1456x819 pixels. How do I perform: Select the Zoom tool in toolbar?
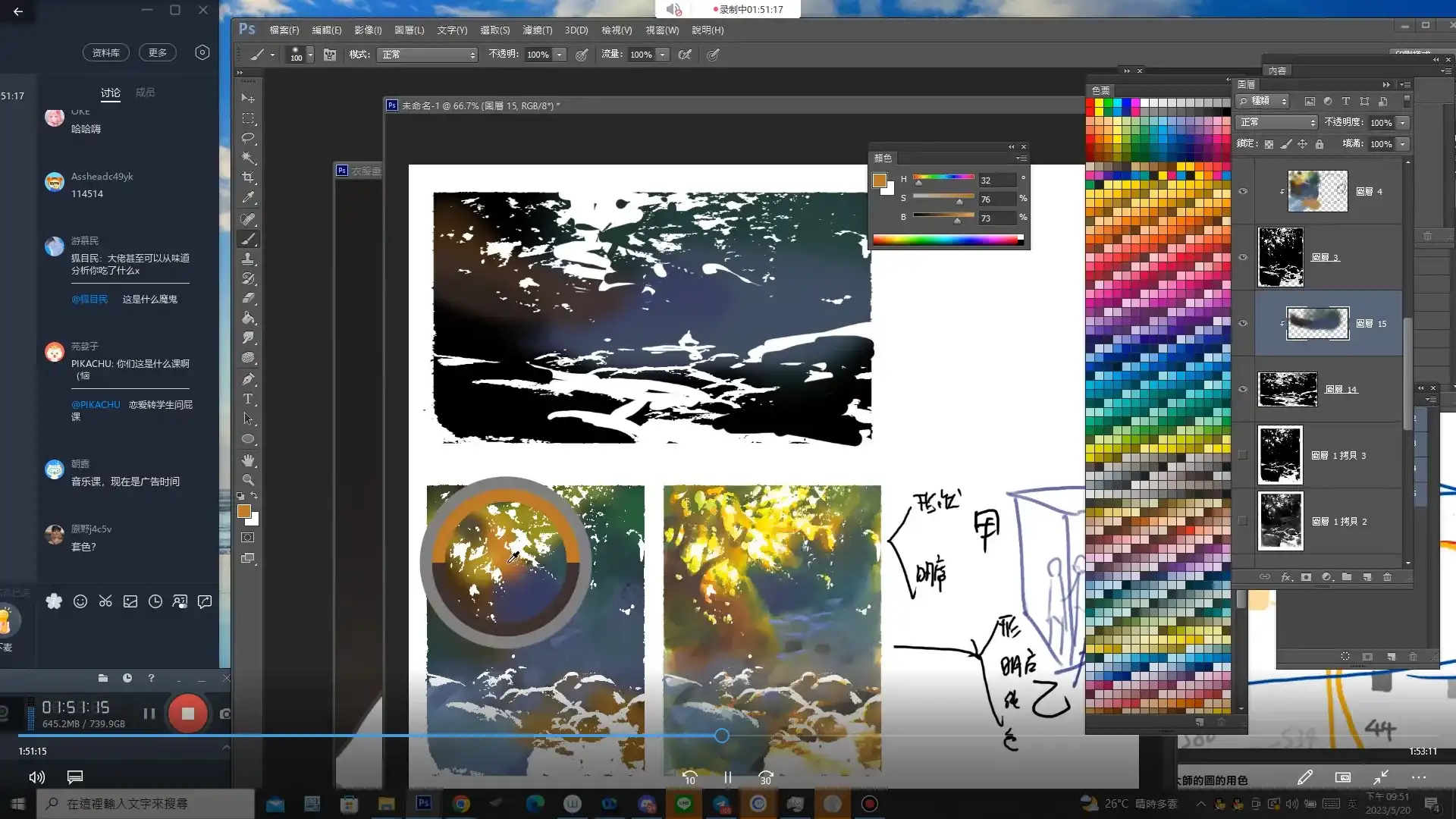point(248,480)
